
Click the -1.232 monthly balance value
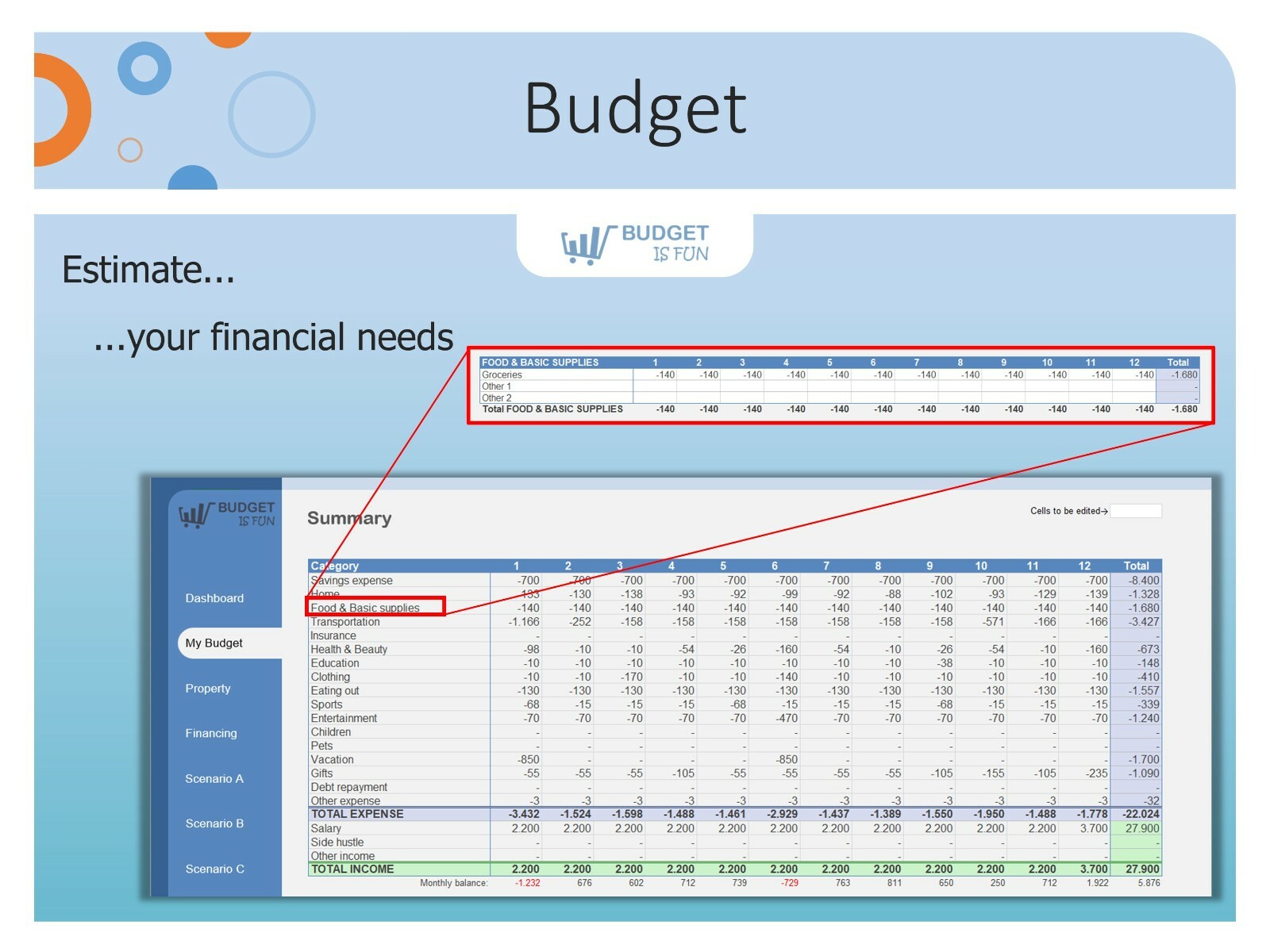coord(527,883)
